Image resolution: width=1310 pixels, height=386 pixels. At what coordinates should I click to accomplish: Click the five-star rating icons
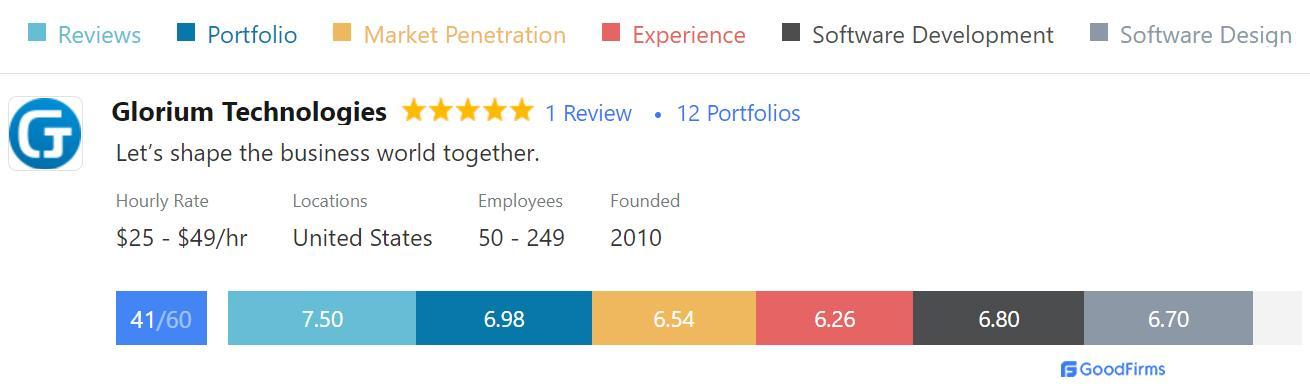point(468,111)
